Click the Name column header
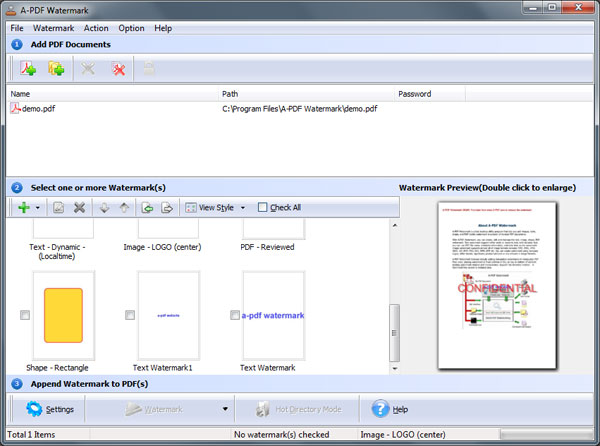Viewport: 600px width, 446px height. click(x=112, y=94)
